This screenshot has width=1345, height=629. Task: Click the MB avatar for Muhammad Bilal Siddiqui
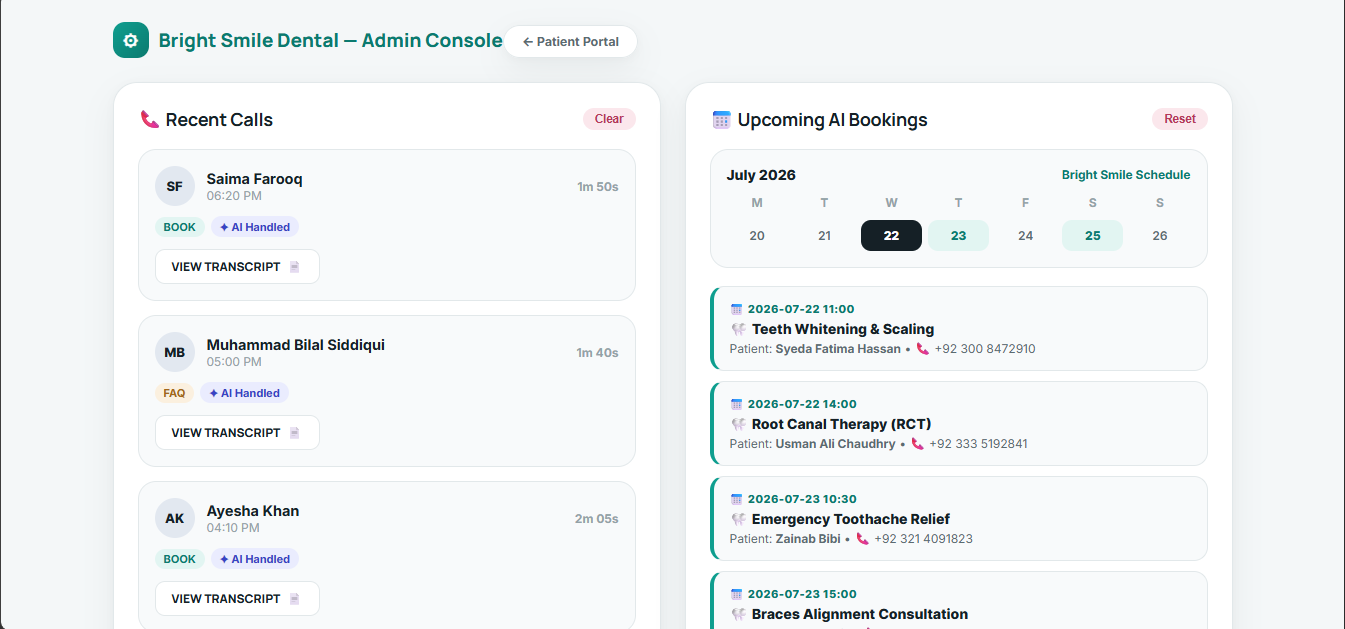[x=175, y=352]
